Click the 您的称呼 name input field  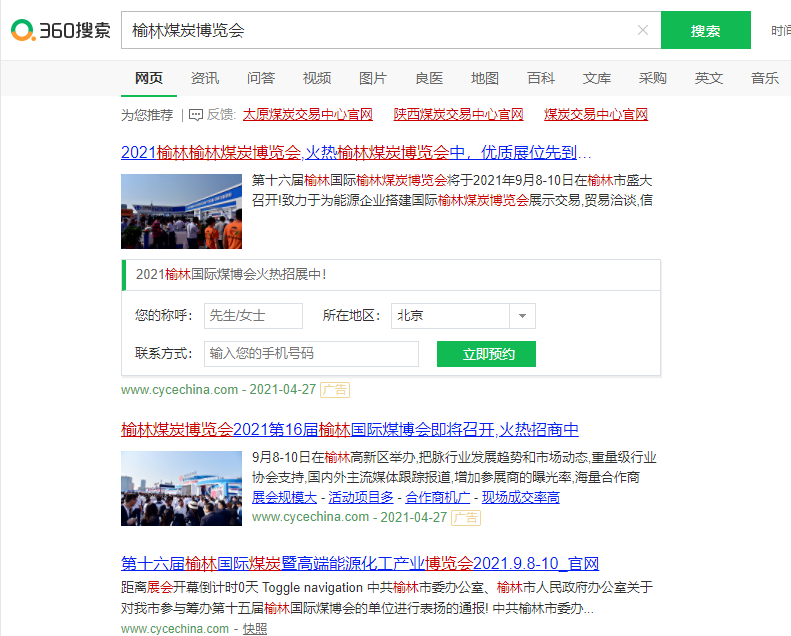click(253, 316)
